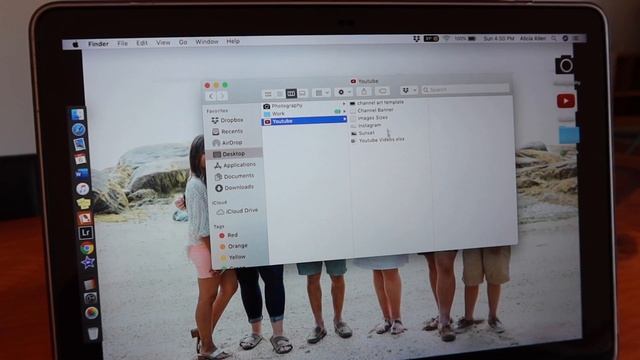This screenshot has width=640, height=360.
Task: Open the gear Action menu dropdown
Action: click(x=344, y=92)
